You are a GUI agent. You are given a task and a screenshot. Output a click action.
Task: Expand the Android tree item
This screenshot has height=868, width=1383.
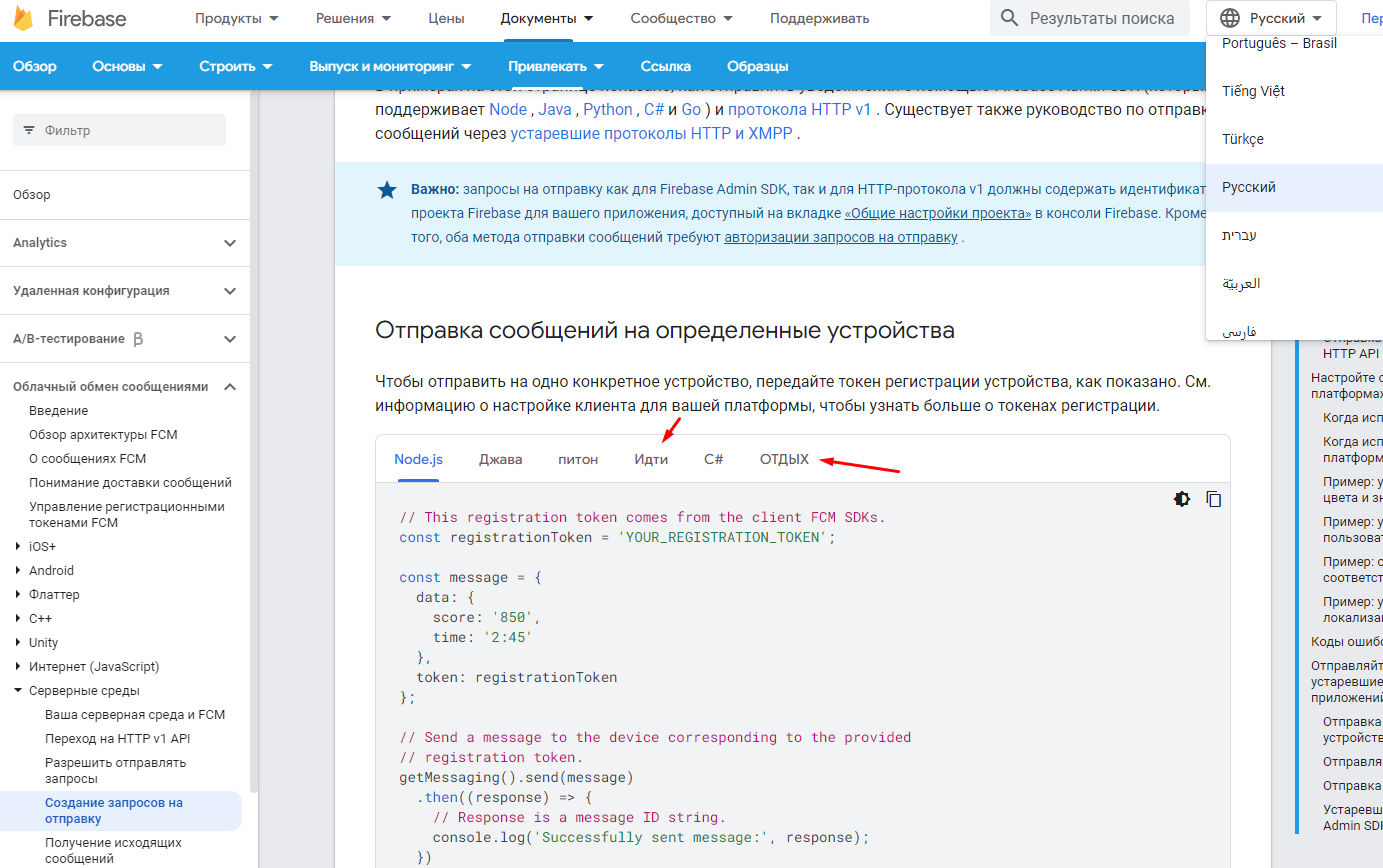(x=18, y=571)
